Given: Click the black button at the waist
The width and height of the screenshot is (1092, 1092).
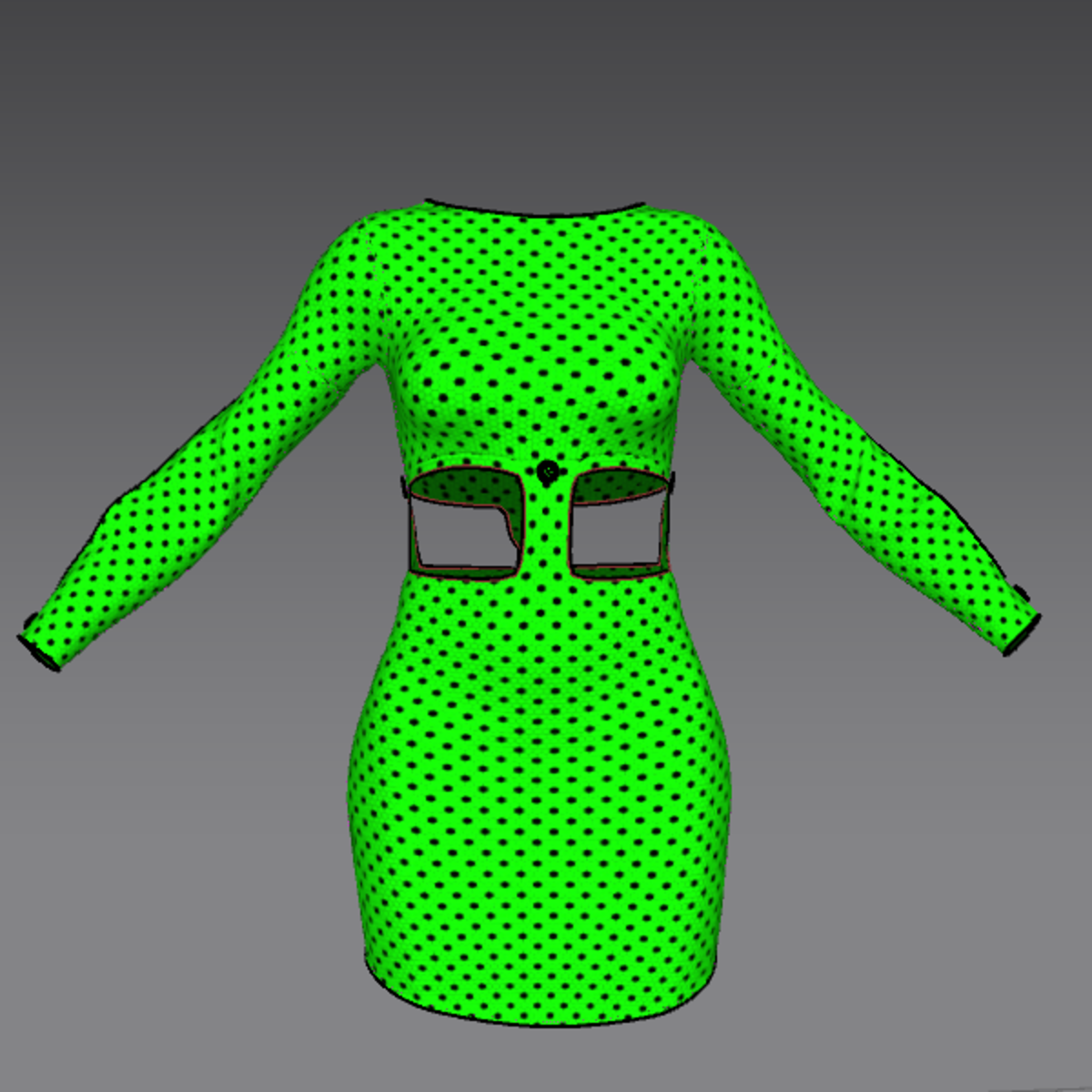Looking at the screenshot, I should [x=548, y=471].
